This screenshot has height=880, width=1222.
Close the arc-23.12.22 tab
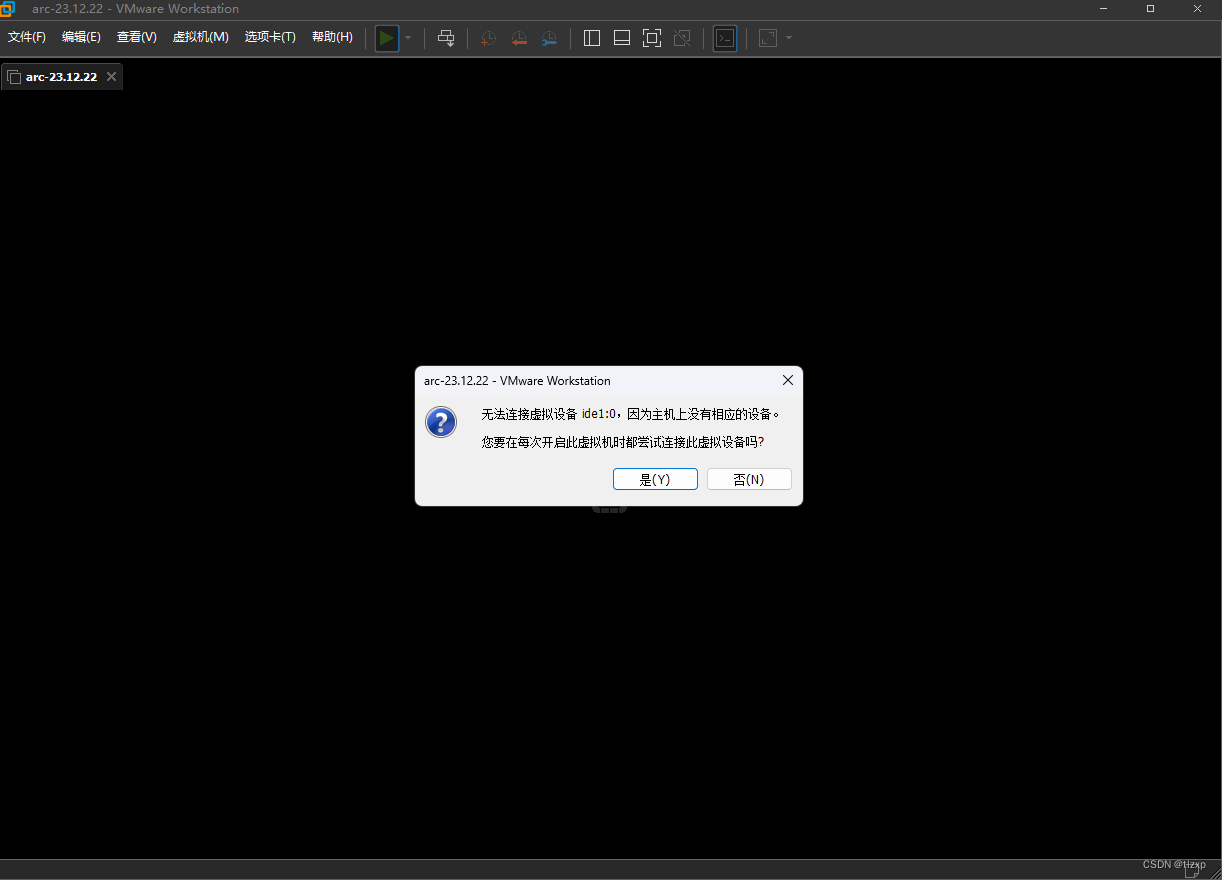(x=111, y=77)
